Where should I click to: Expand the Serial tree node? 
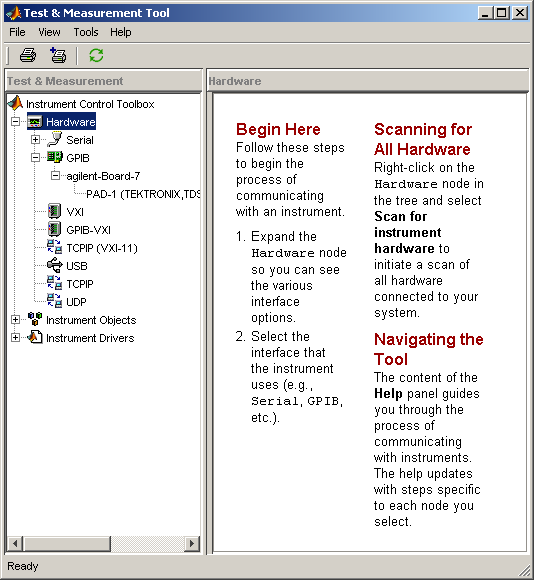point(35,139)
